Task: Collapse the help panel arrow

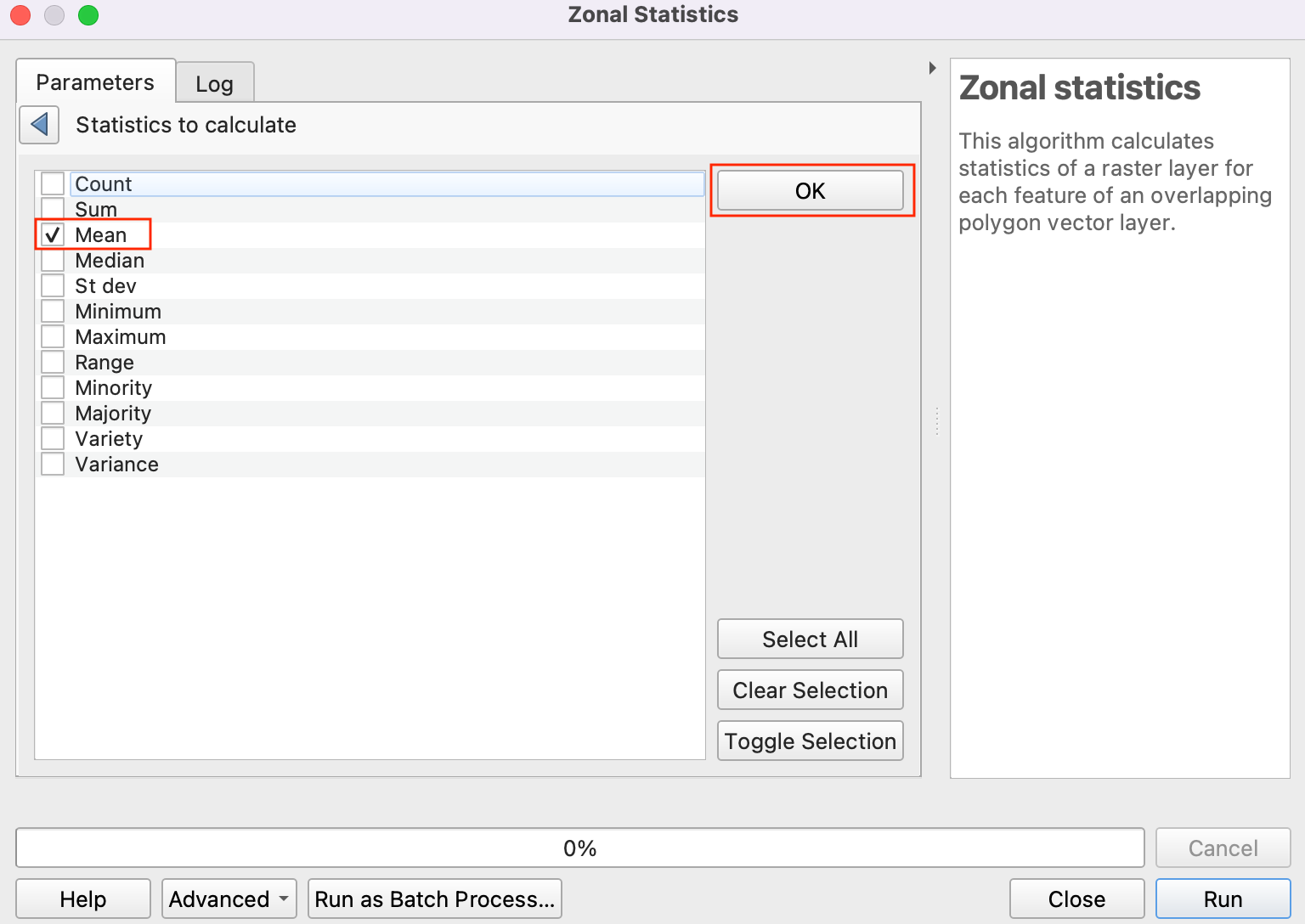Action: click(932, 68)
